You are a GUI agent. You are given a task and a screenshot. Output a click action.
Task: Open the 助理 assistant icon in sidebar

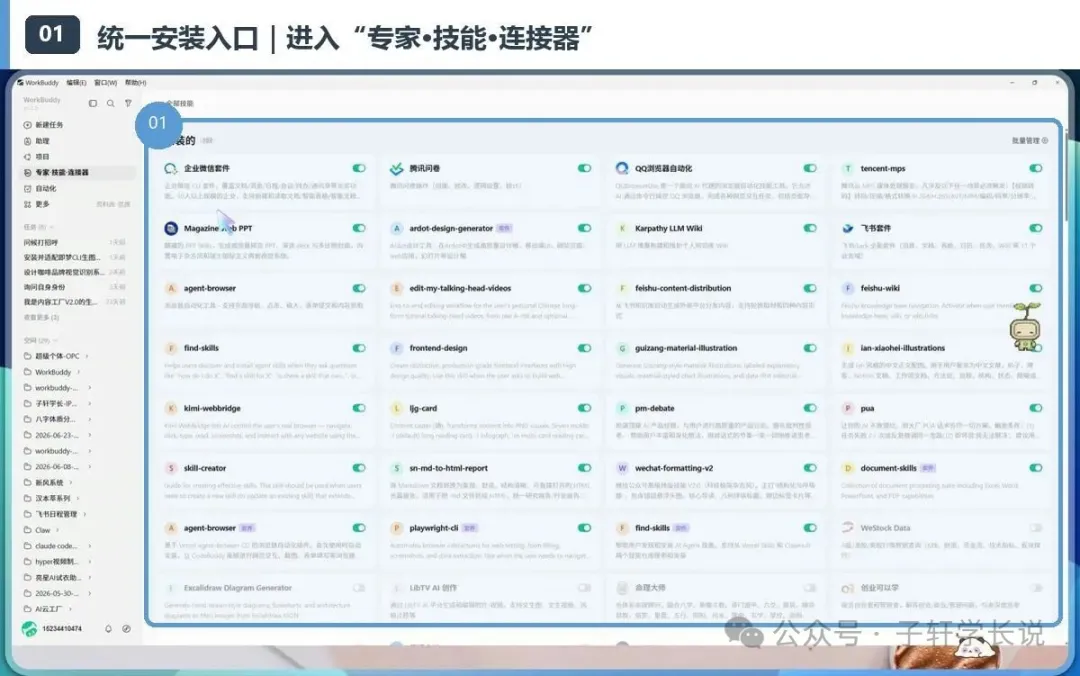tap(28, 141)
